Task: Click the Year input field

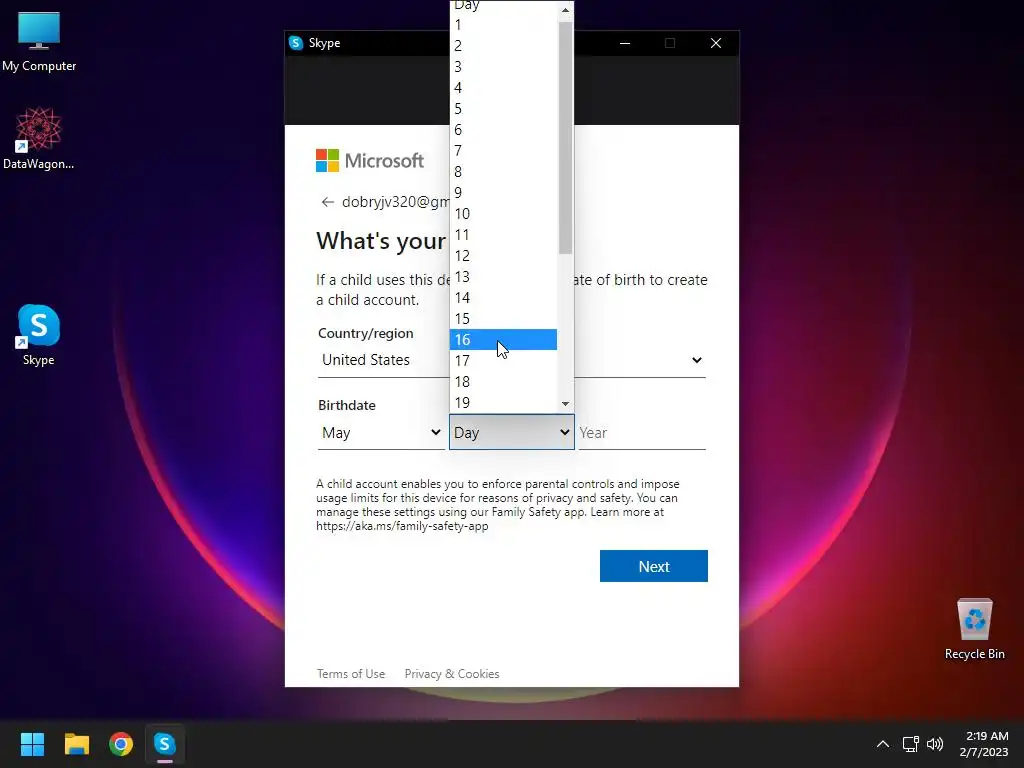Action: (642, 432)
